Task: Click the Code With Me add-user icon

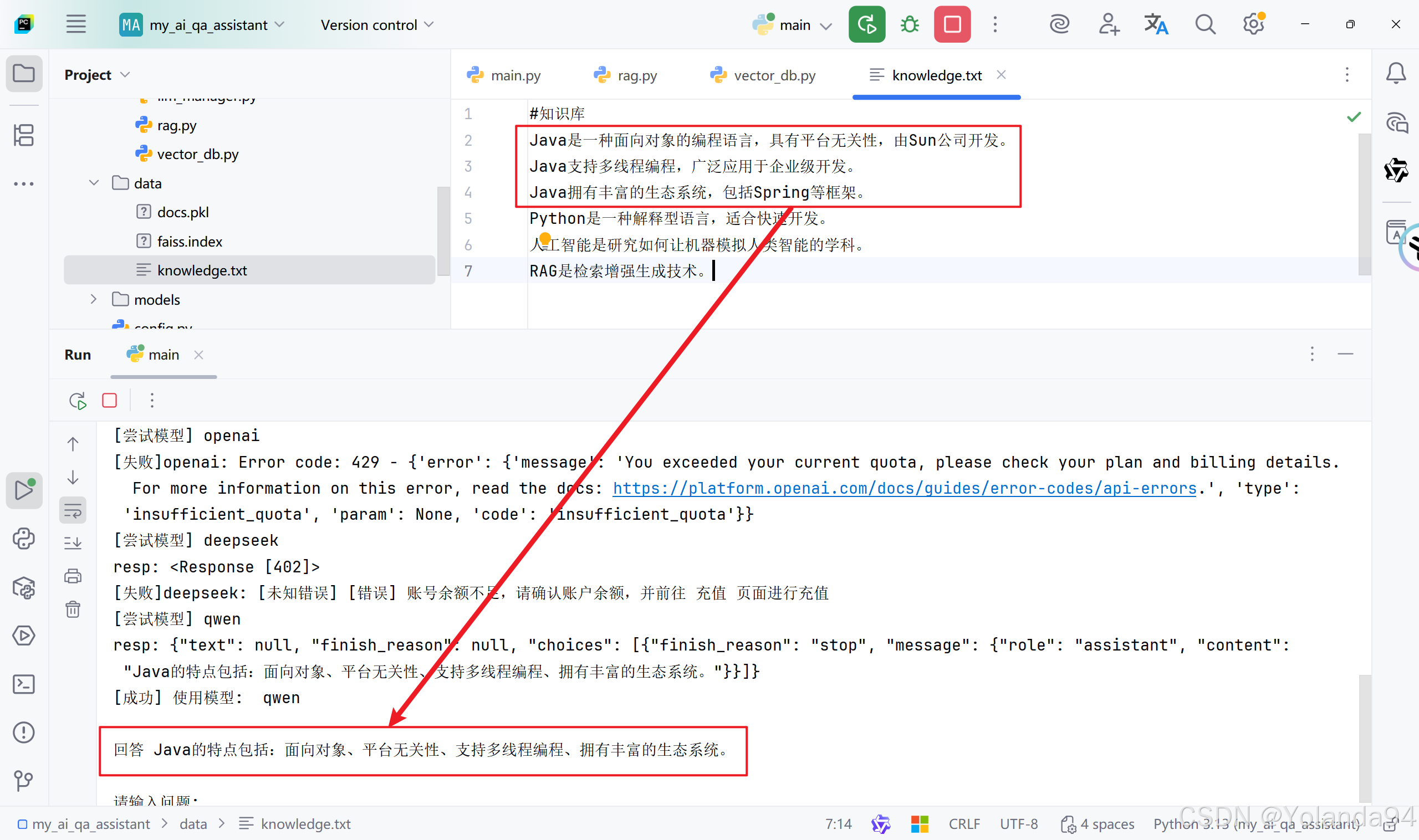Action: point(1108,24)
